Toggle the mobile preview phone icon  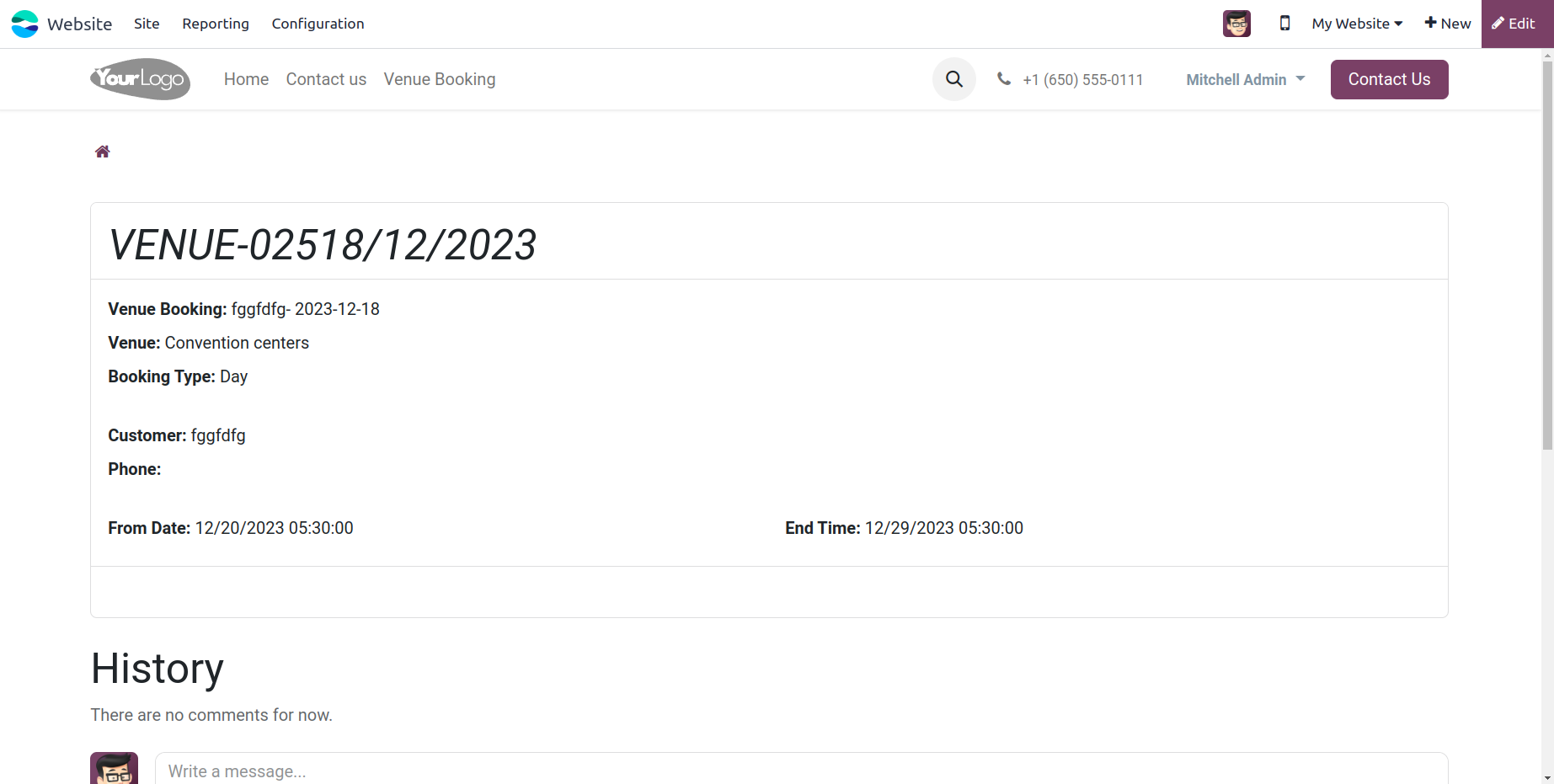[x=1284, y=24]
